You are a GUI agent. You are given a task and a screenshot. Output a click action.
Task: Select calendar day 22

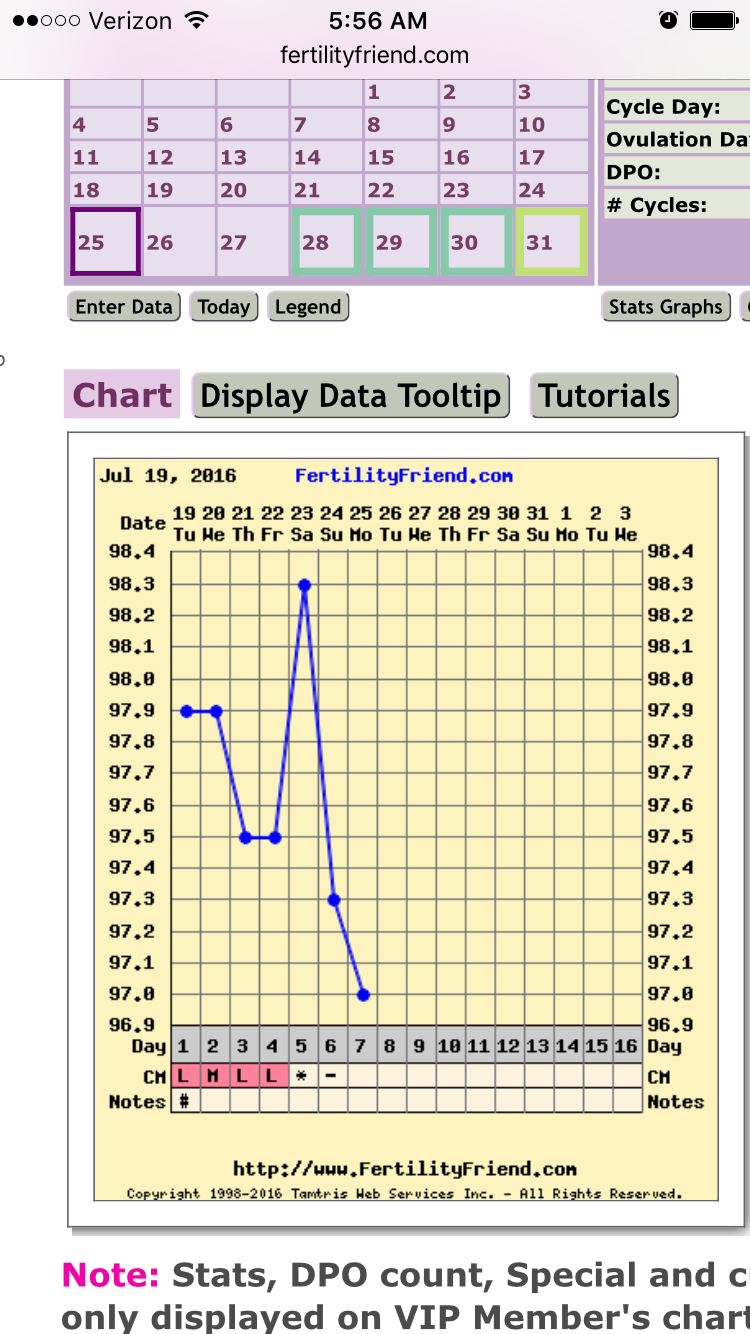(400, 190)
